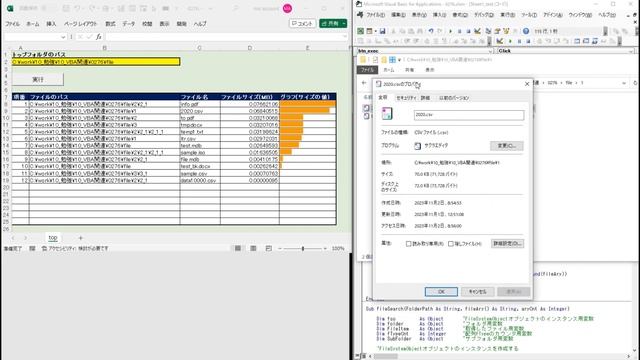
Task: Open the btn_exec object dropdown in VBA editor
Action: [490, 51]
